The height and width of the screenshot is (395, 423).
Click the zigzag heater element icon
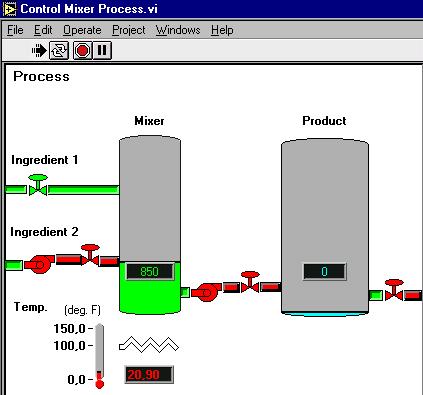[x=149, y=345]
